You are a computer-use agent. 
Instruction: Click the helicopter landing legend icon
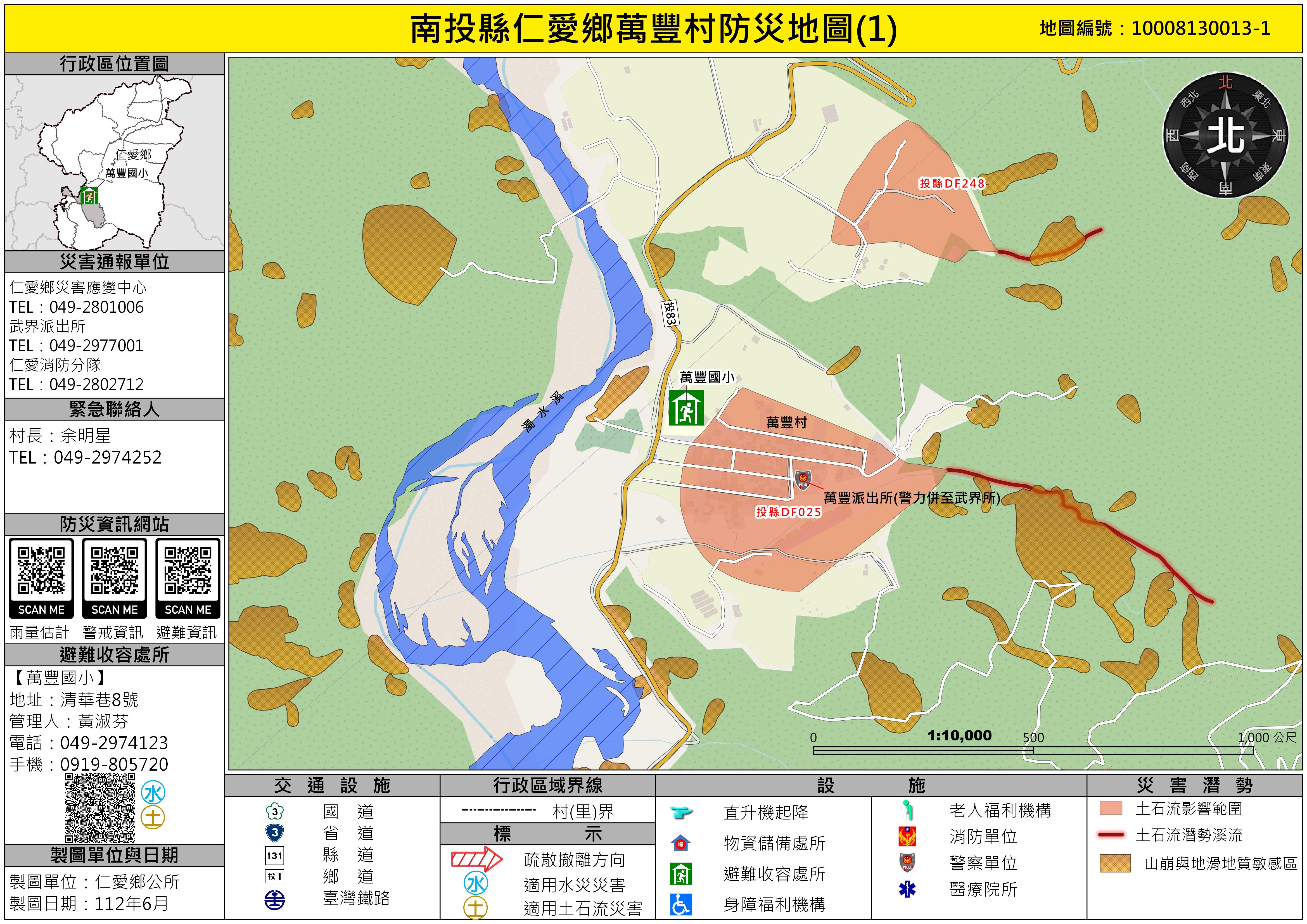[681, 812]
